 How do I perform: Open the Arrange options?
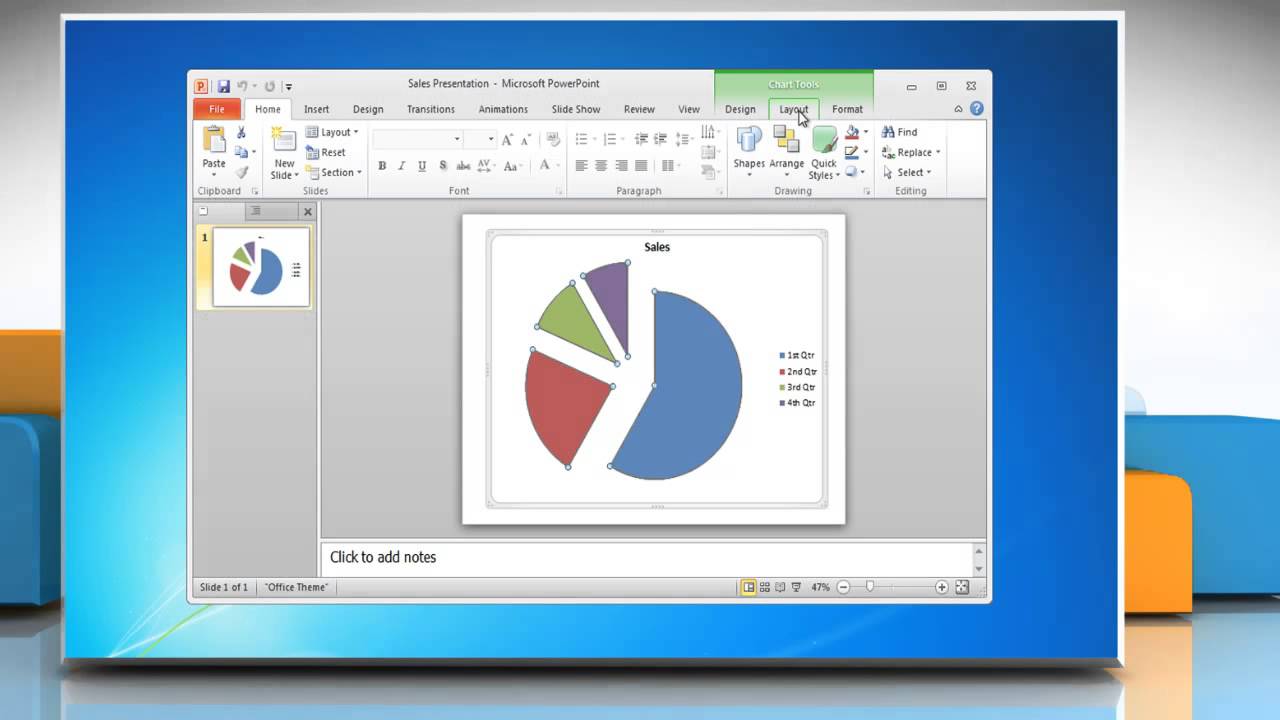[786, 152]
